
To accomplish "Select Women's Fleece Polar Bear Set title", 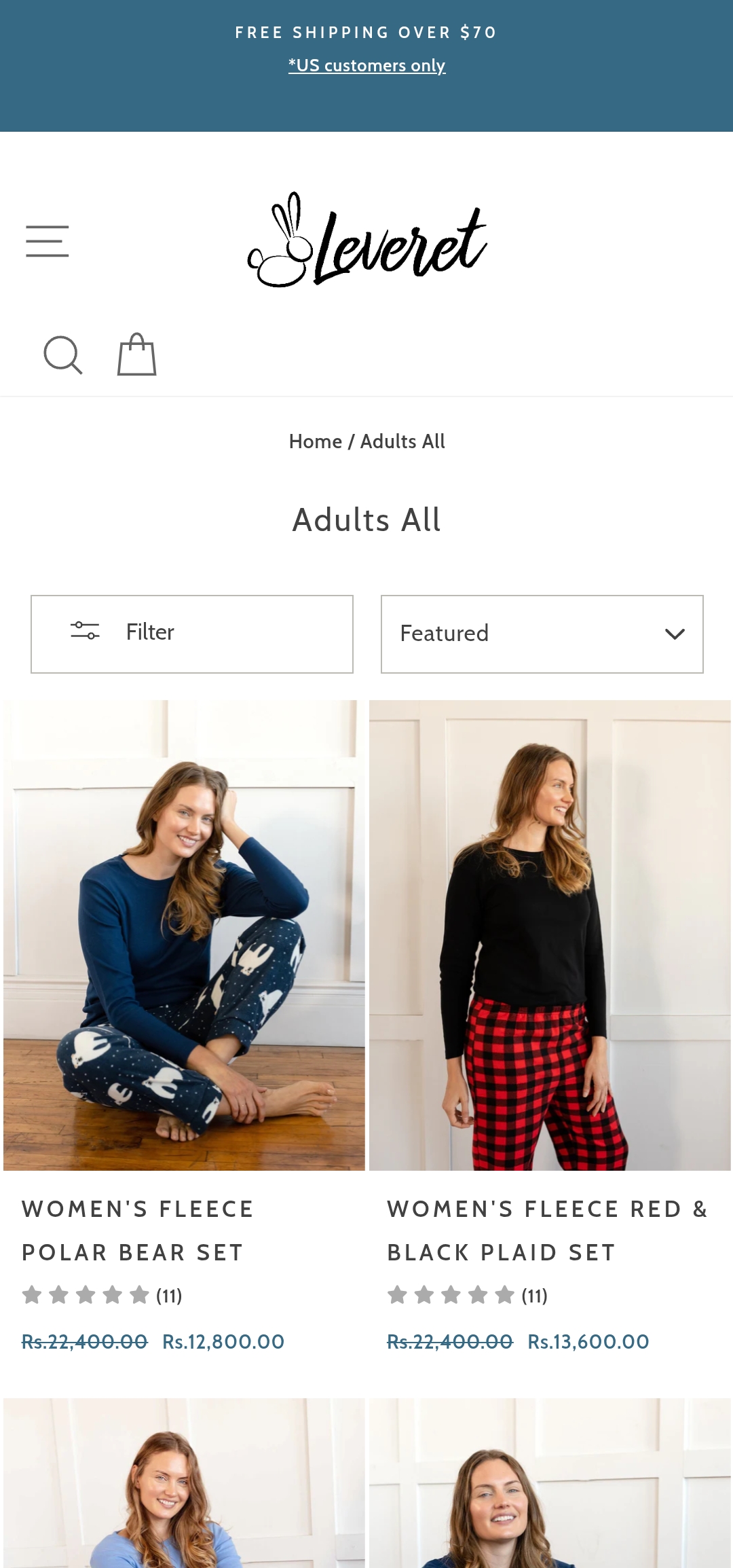I will (x=138, y=1230).
